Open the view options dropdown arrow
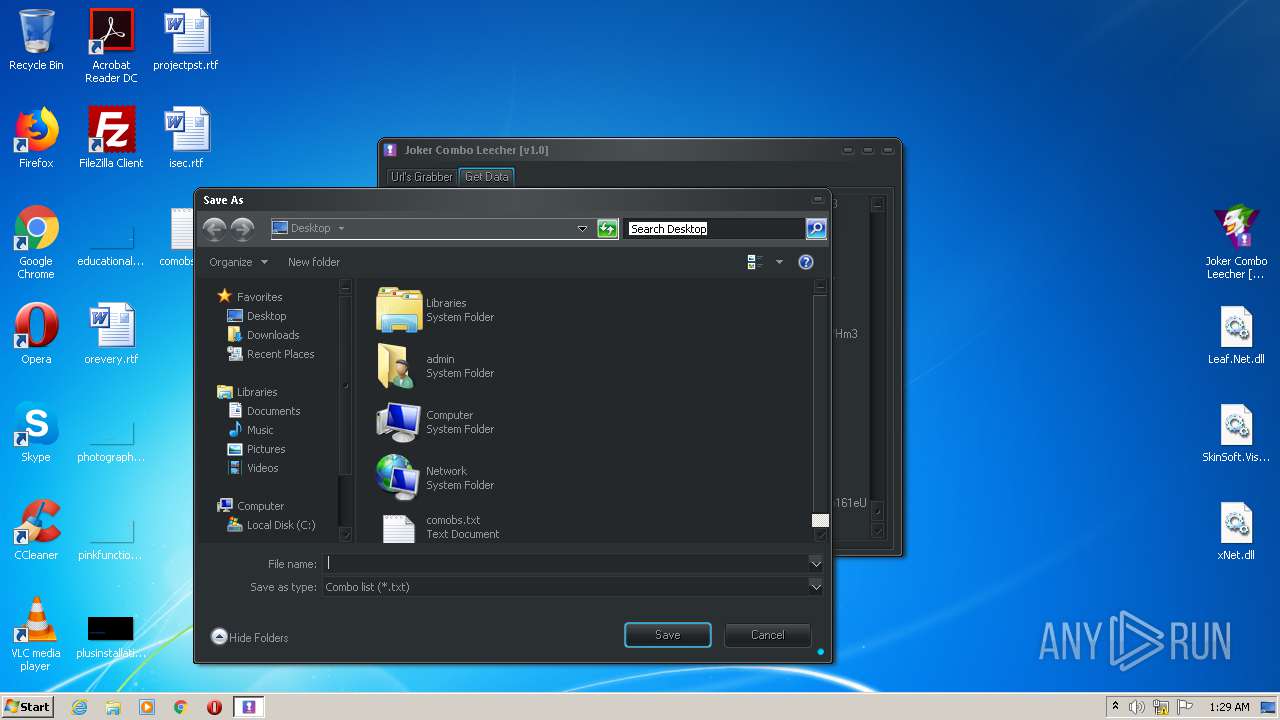The height and width of the screenshot is (720, 1280). tap(779, 262)
